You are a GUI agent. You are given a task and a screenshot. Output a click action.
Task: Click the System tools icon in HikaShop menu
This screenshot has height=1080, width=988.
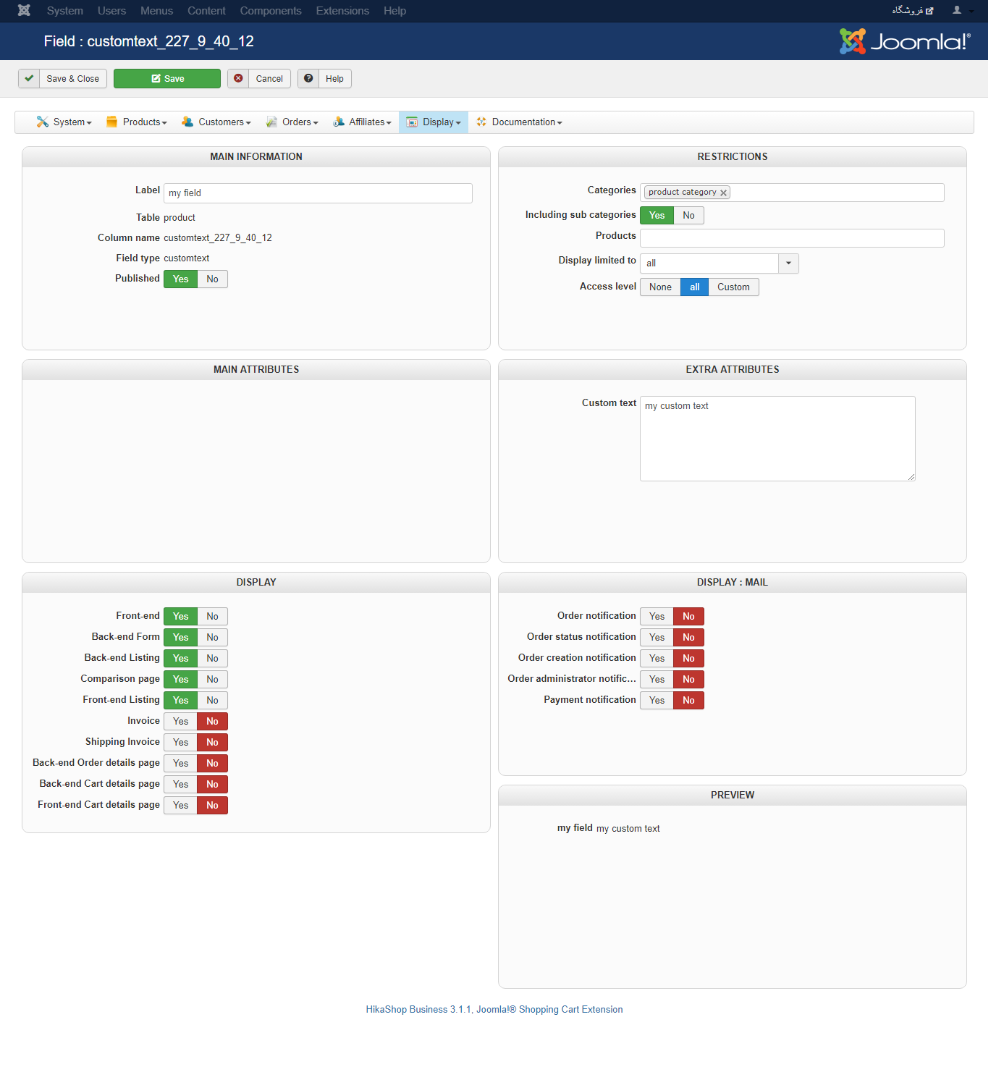click(x=43, y=122)
